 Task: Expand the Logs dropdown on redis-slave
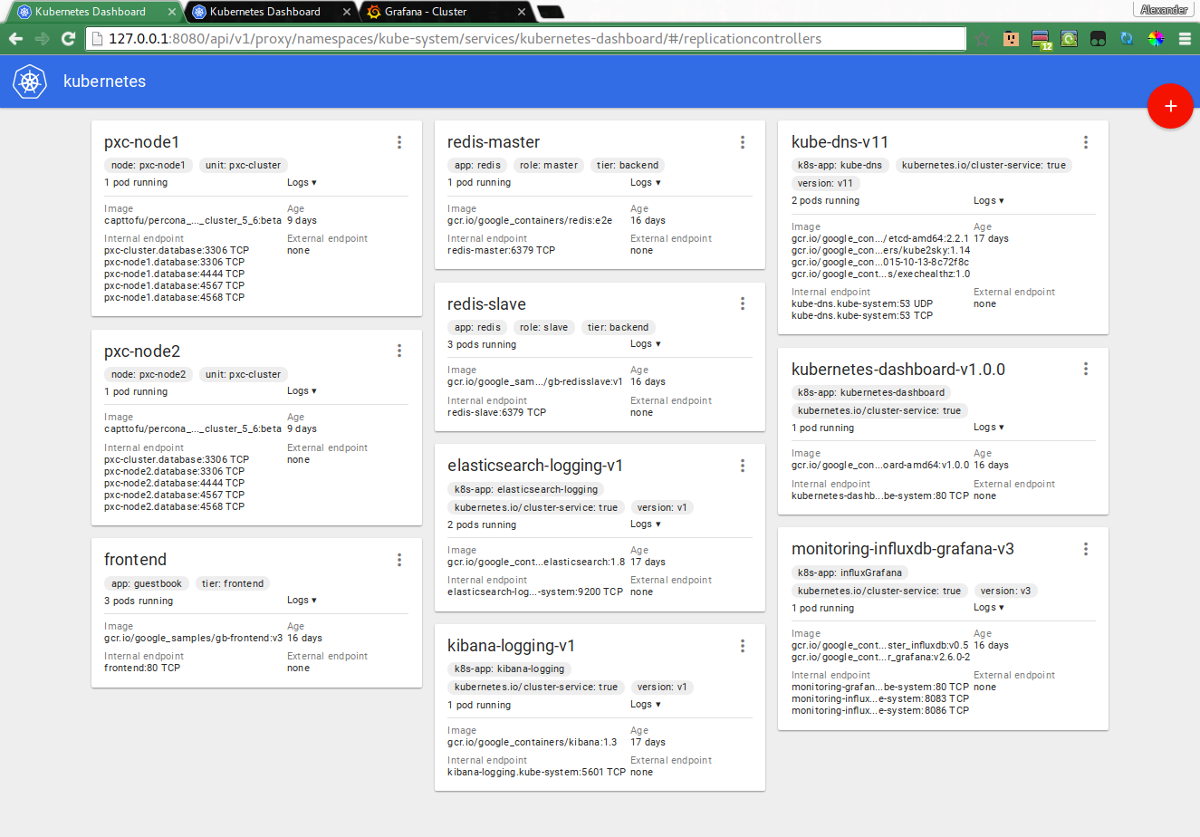tap(644, 343)
